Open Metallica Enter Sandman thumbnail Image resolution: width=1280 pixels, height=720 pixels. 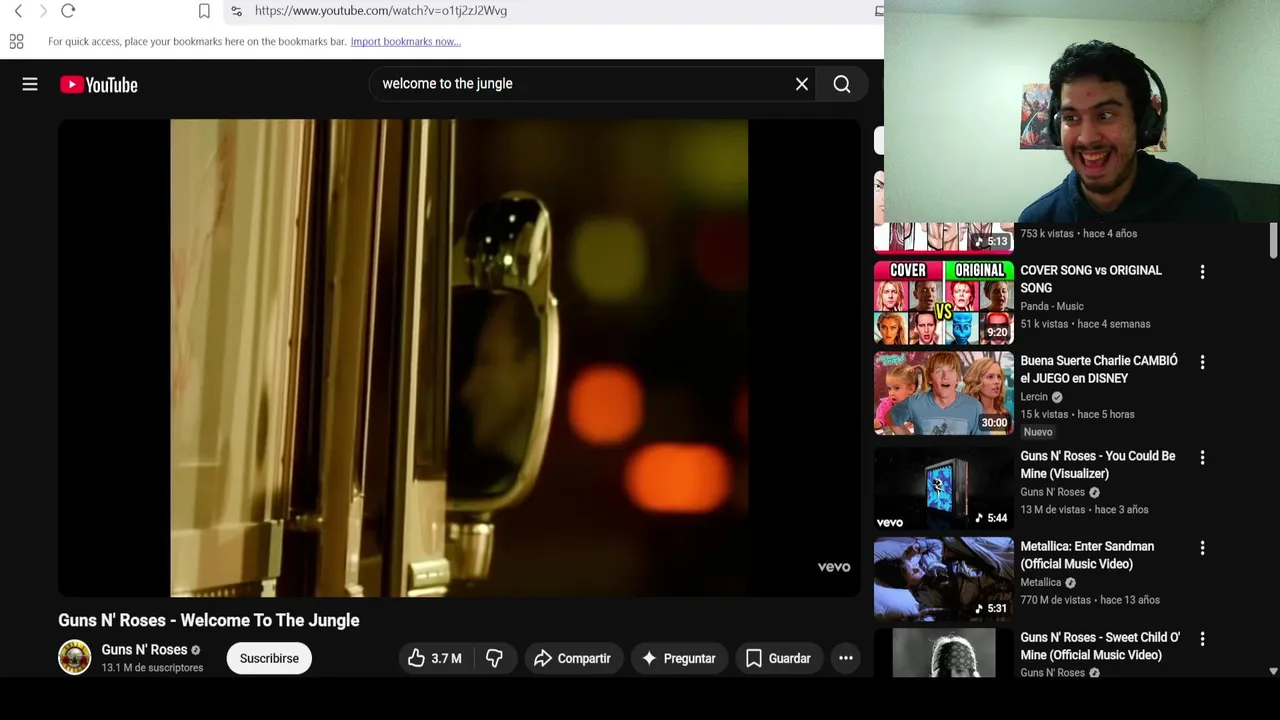(x=944, y=579)
